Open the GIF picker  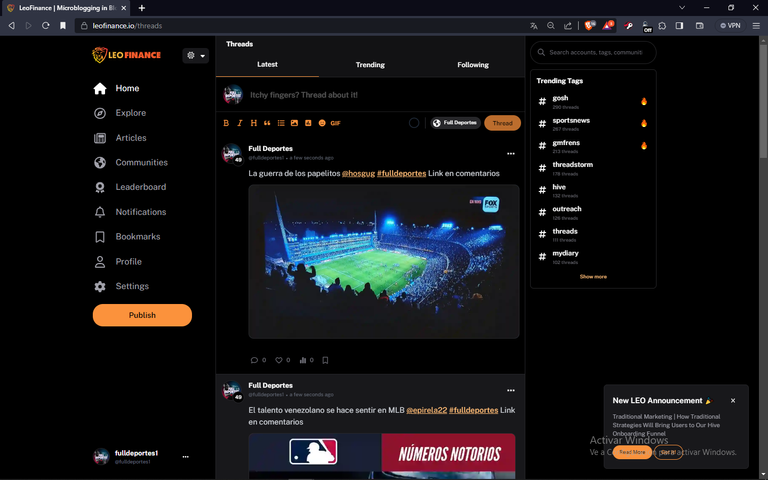pyautogui.click(x=336, y=123)
